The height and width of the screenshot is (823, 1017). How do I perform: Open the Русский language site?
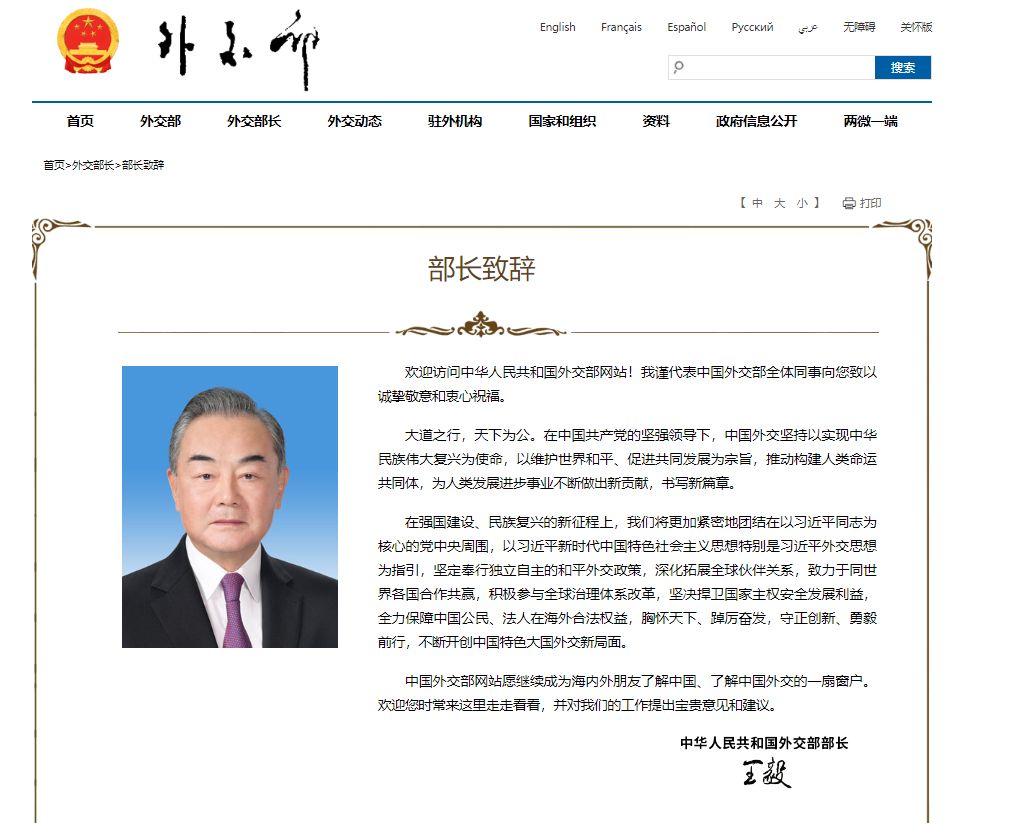point(752,27)
